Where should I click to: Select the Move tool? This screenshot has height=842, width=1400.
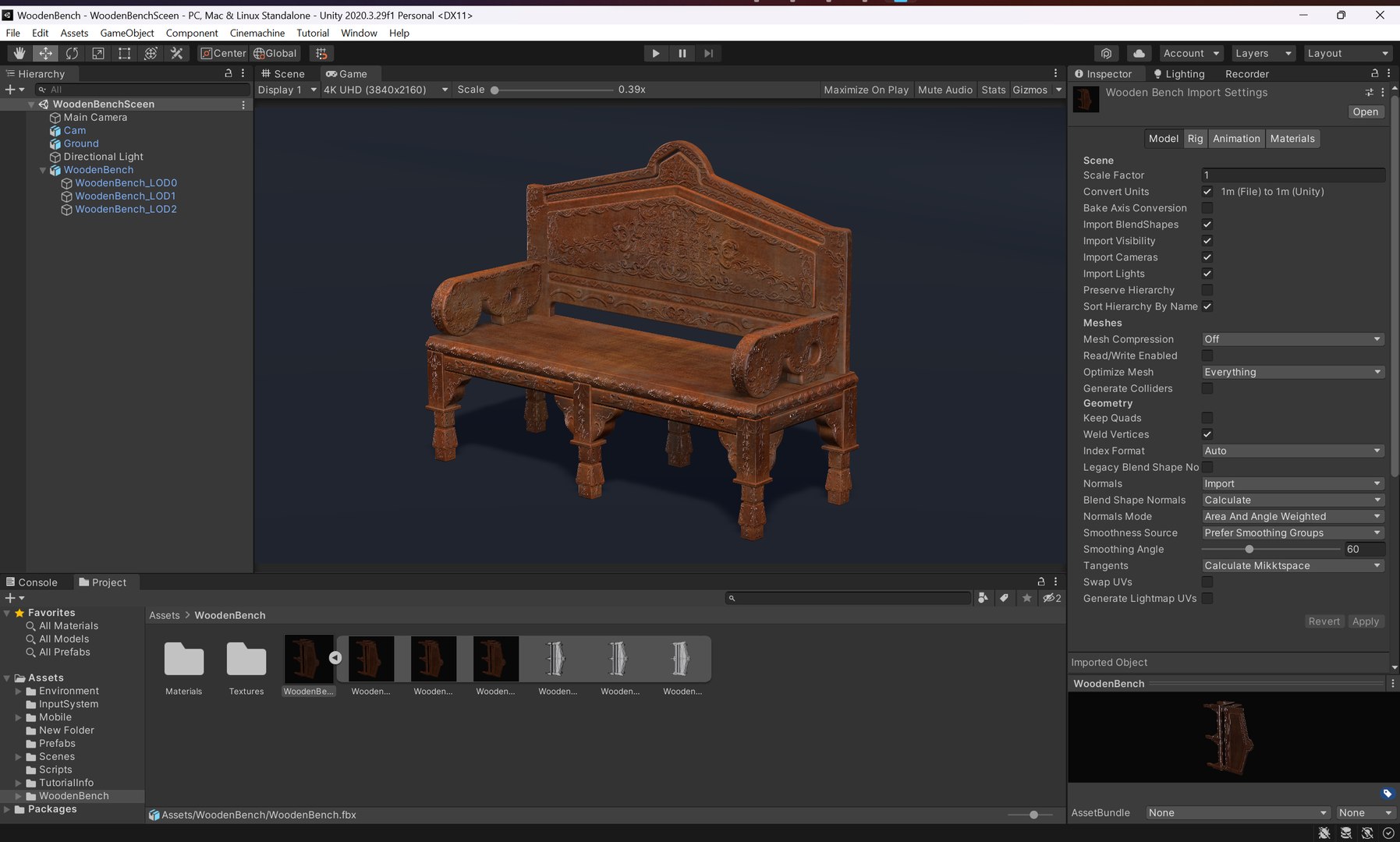click(x=46, y=53)
